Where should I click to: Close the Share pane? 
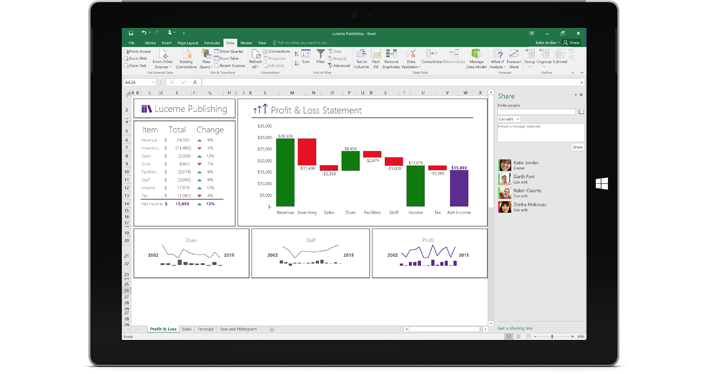click(581, 95)
